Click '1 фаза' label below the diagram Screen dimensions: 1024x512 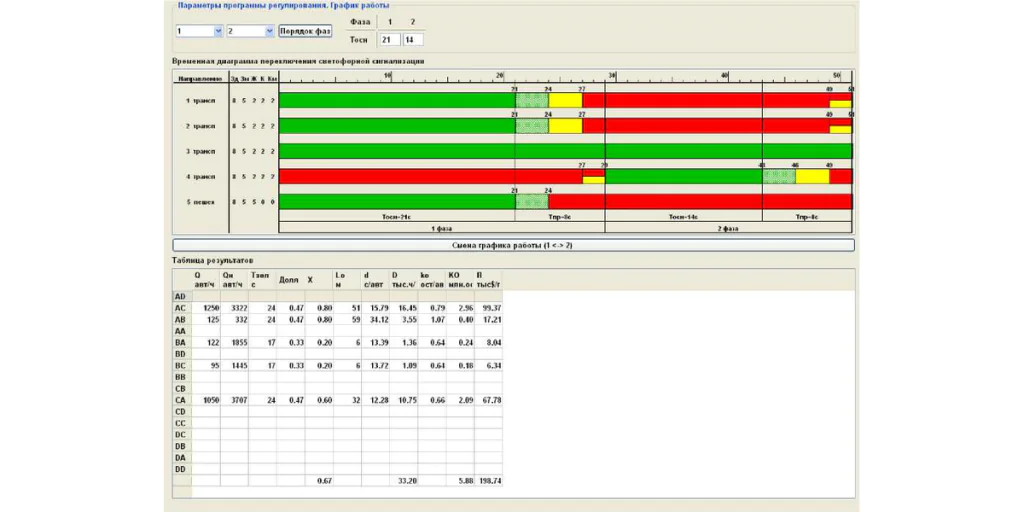[441, 228]
